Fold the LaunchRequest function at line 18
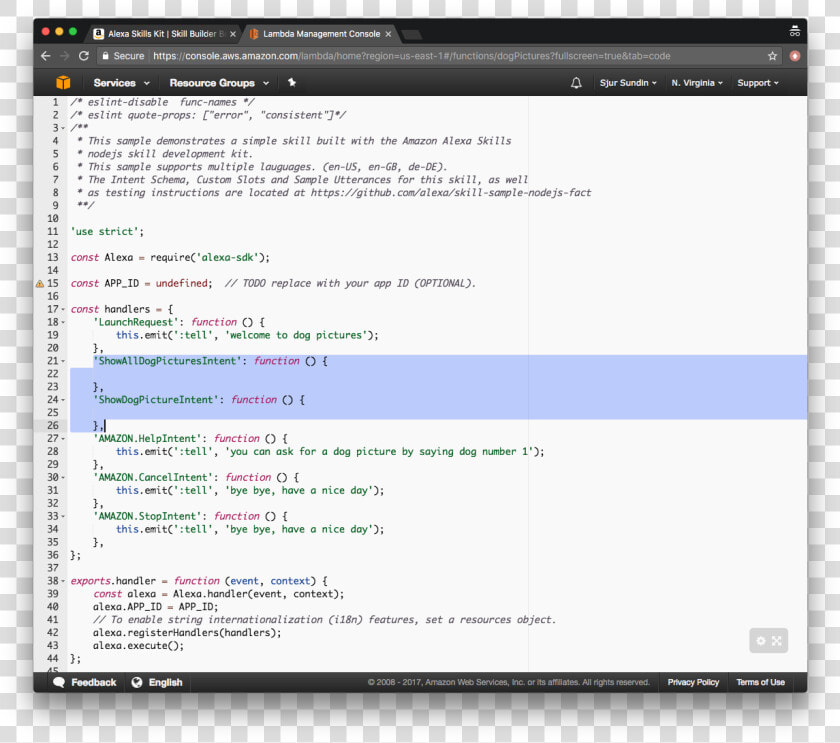Image resolution: width=840 pixels, height=743 pixels. click(x=63, y=322)
